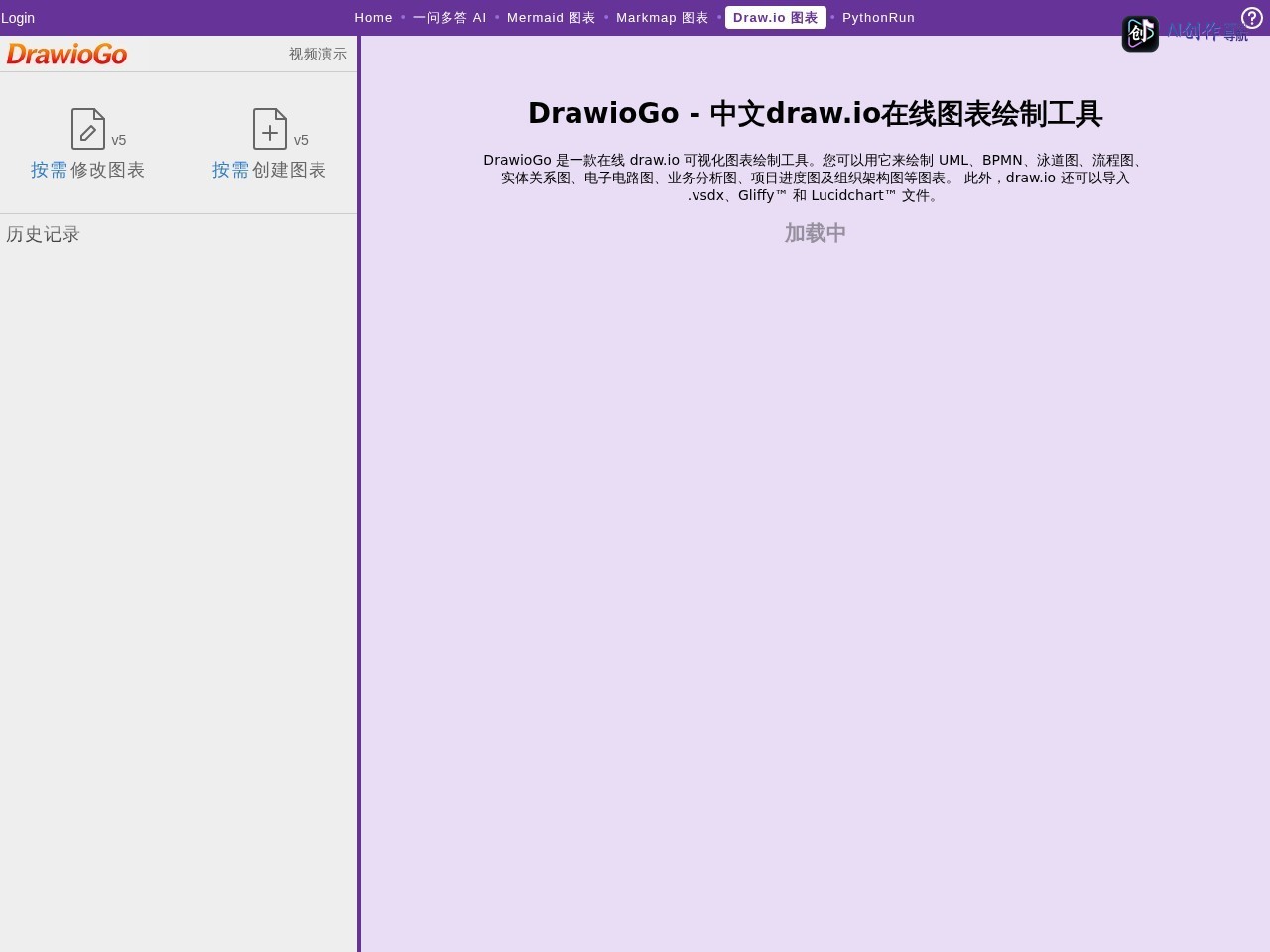Click 按需创建图表 link

270,170
